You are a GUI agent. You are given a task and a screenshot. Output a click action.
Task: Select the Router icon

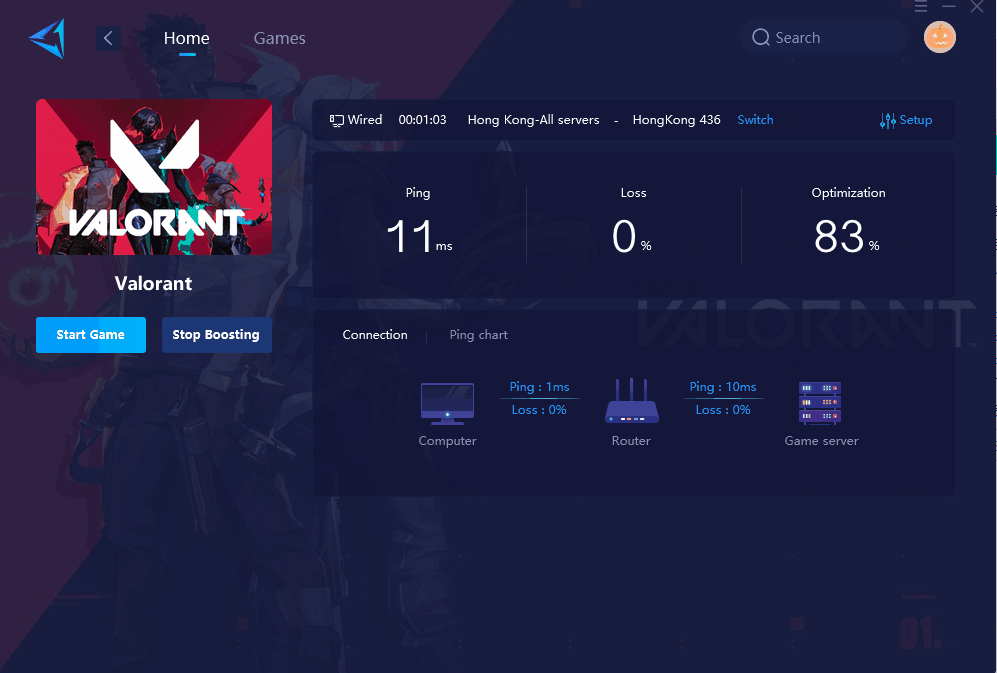(x=631, y=403)
